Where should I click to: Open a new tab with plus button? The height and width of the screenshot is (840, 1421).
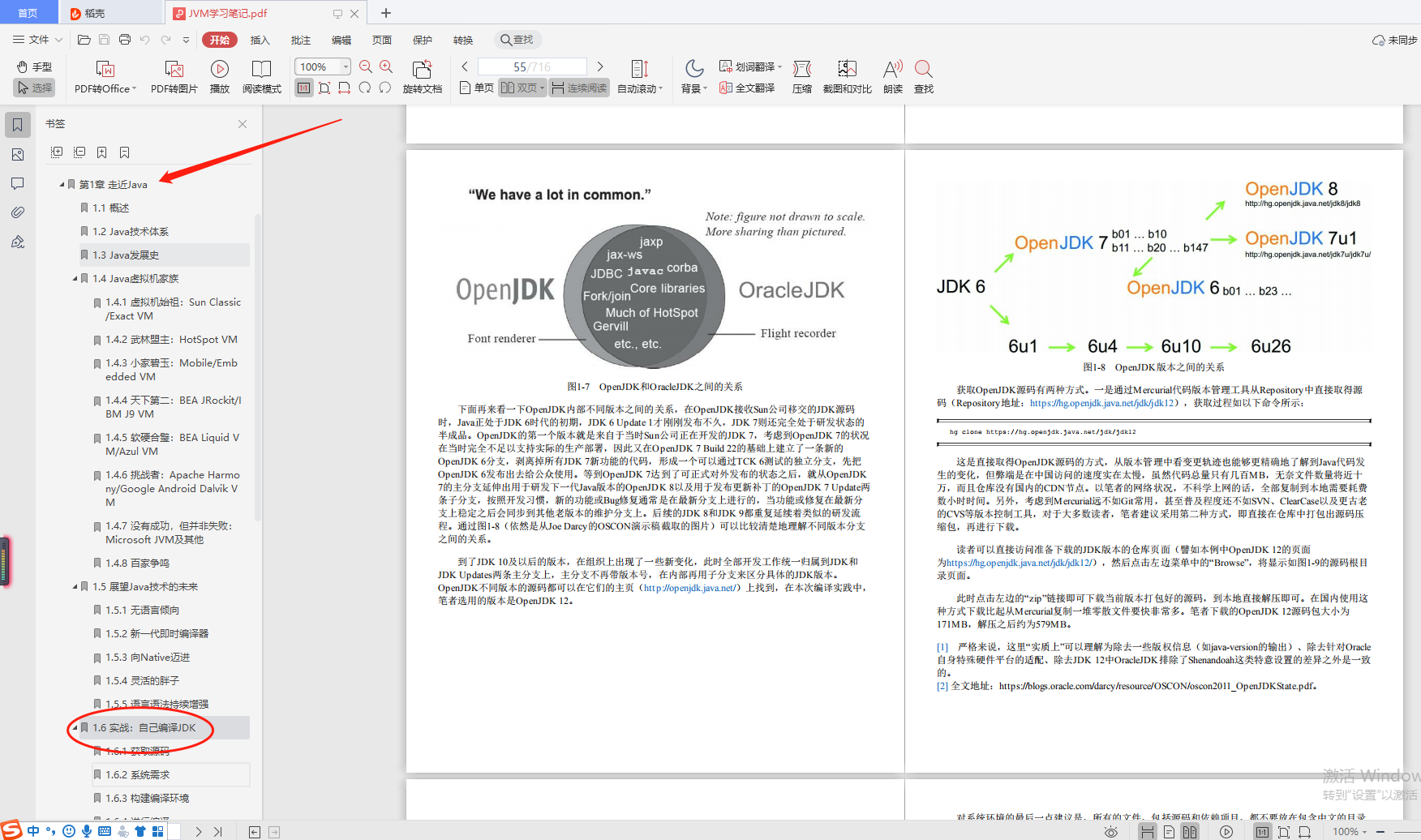pyautogui.click(x=386, y=13)
